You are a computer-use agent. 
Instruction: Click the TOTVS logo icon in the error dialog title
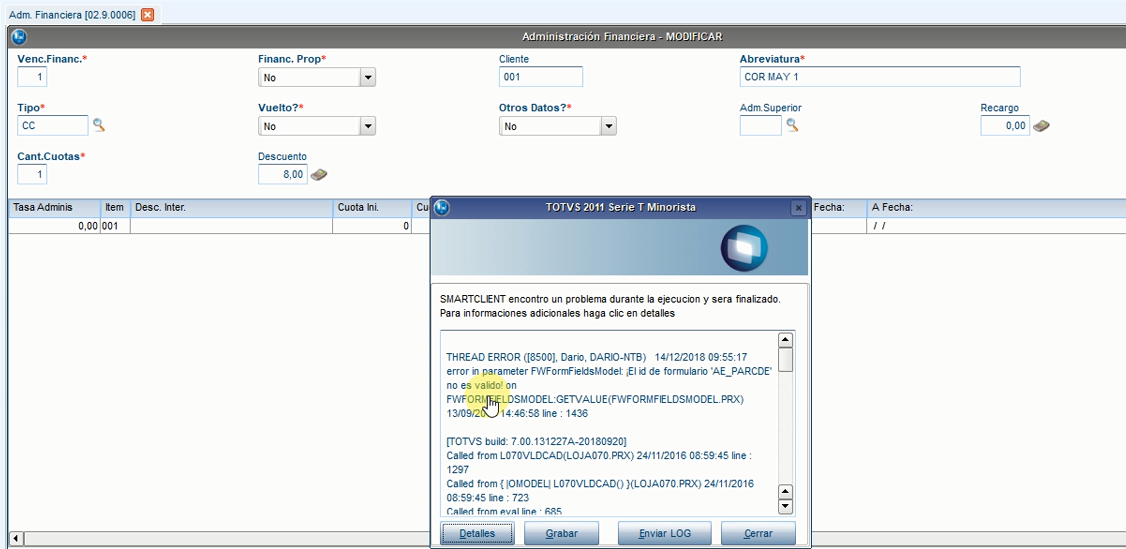[442, 207]
